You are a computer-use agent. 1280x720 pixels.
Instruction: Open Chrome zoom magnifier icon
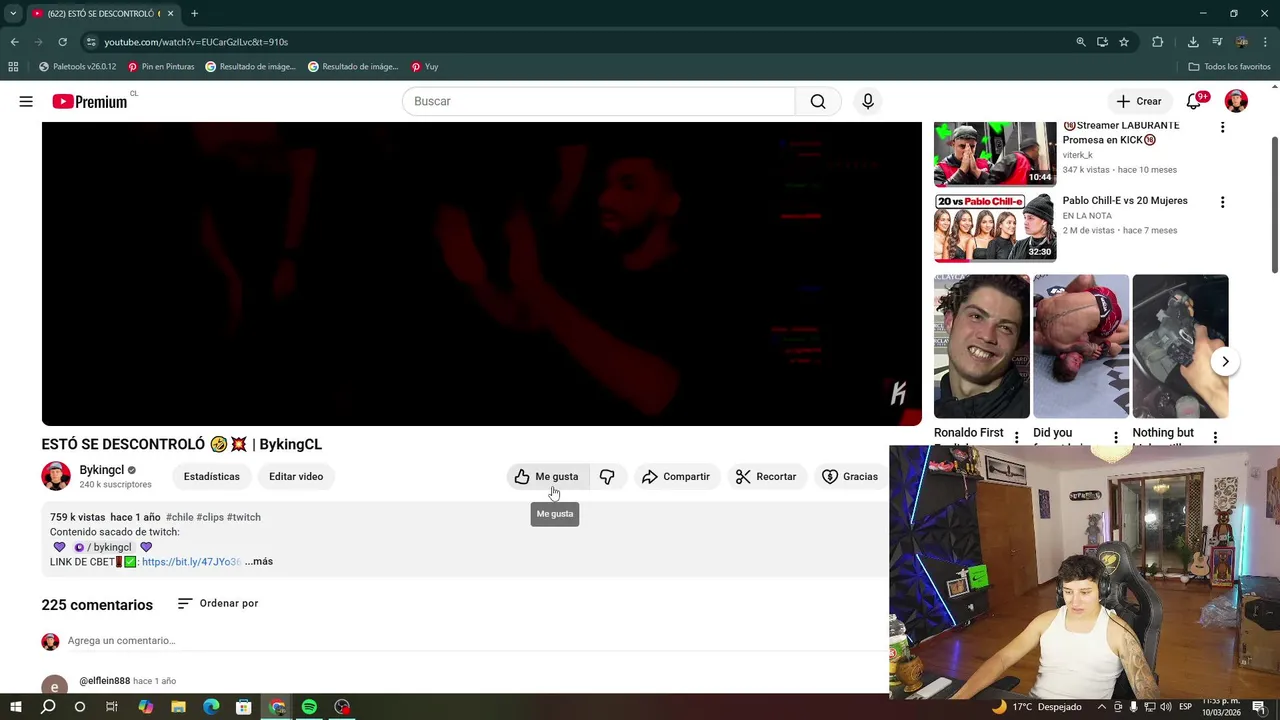coord(1081,42)
